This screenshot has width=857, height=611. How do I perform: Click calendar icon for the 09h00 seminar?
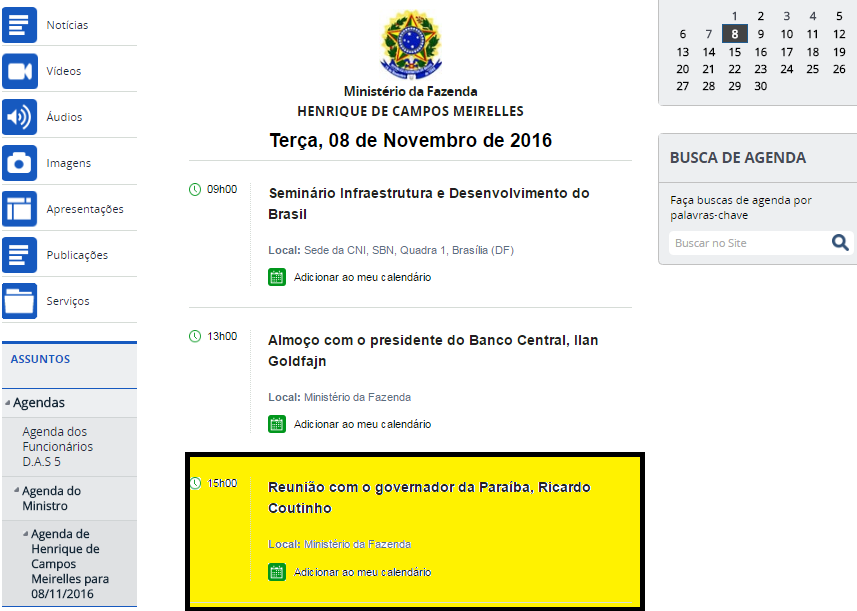pos(277,277)
